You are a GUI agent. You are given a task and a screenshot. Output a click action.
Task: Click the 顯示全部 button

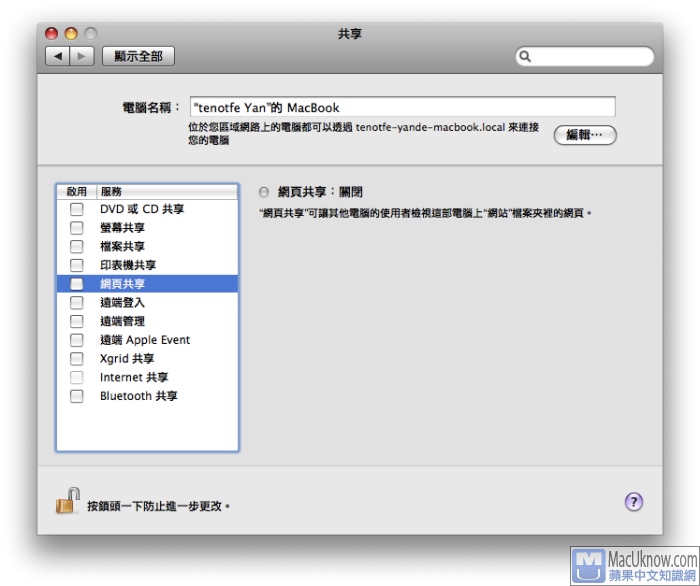click(x=138, y=57)
